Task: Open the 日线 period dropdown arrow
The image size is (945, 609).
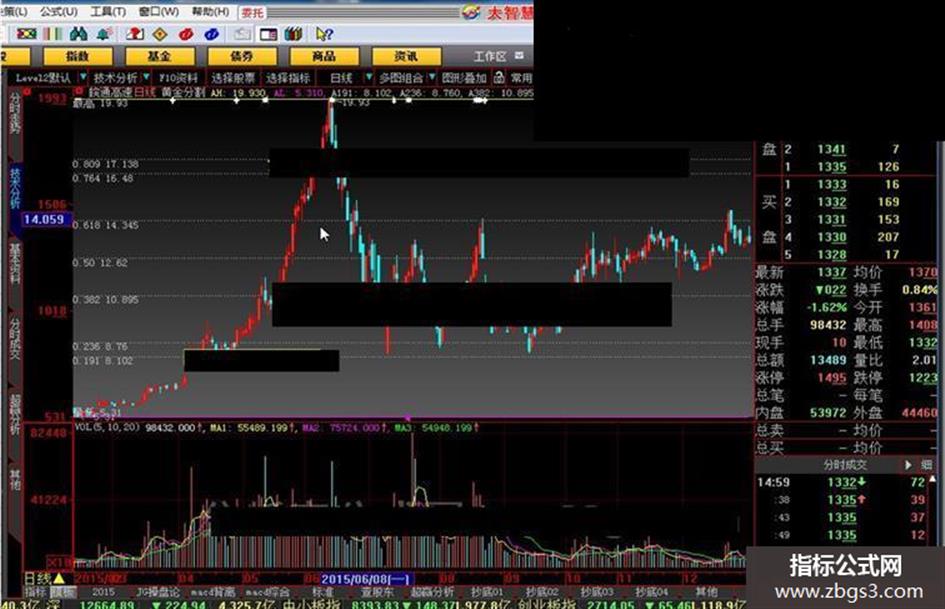Action: (369, 77)
